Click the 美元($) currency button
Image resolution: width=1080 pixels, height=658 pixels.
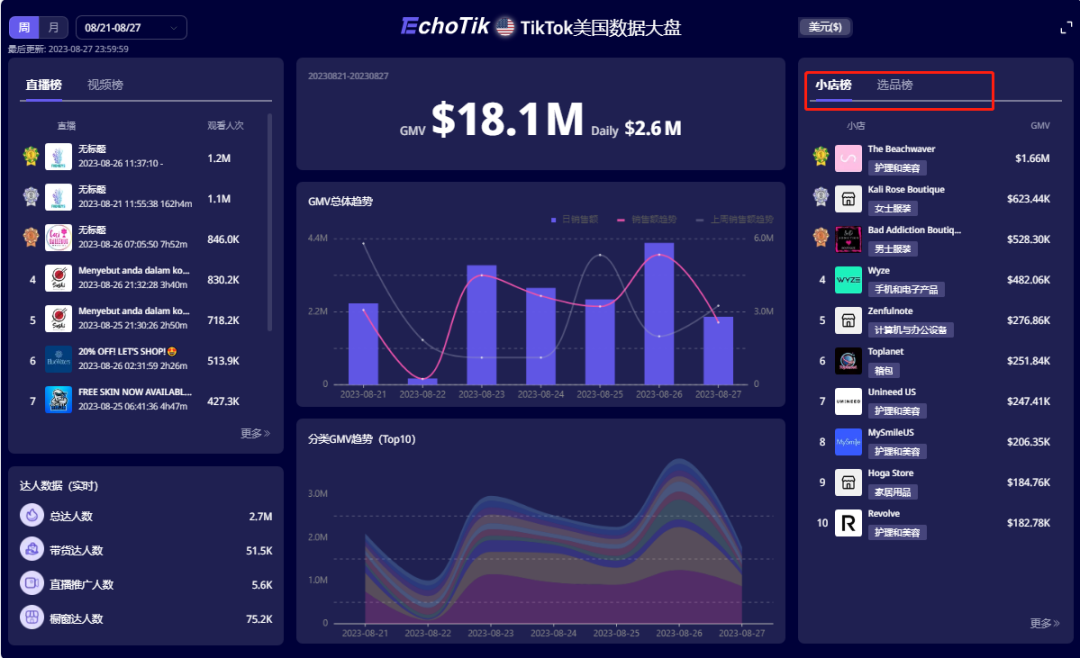825,28
